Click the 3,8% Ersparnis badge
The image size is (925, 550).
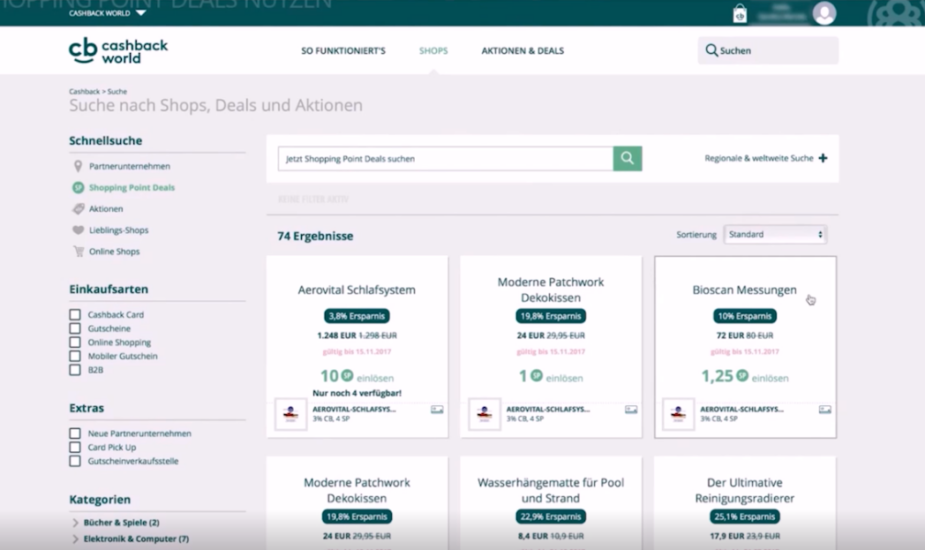click(357, 316)
